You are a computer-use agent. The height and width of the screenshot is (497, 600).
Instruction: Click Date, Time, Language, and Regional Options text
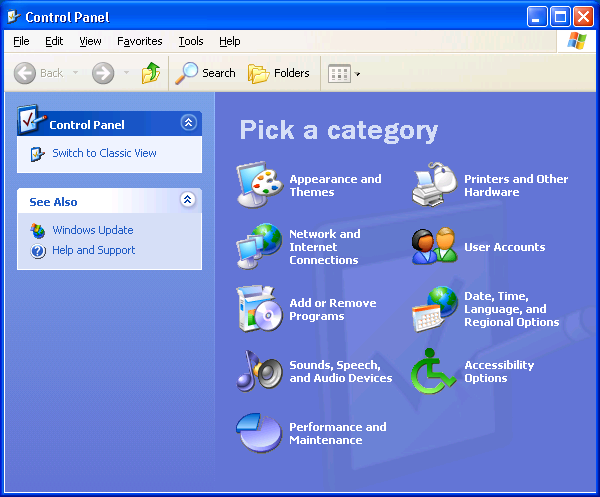click(x=511, y=309)
